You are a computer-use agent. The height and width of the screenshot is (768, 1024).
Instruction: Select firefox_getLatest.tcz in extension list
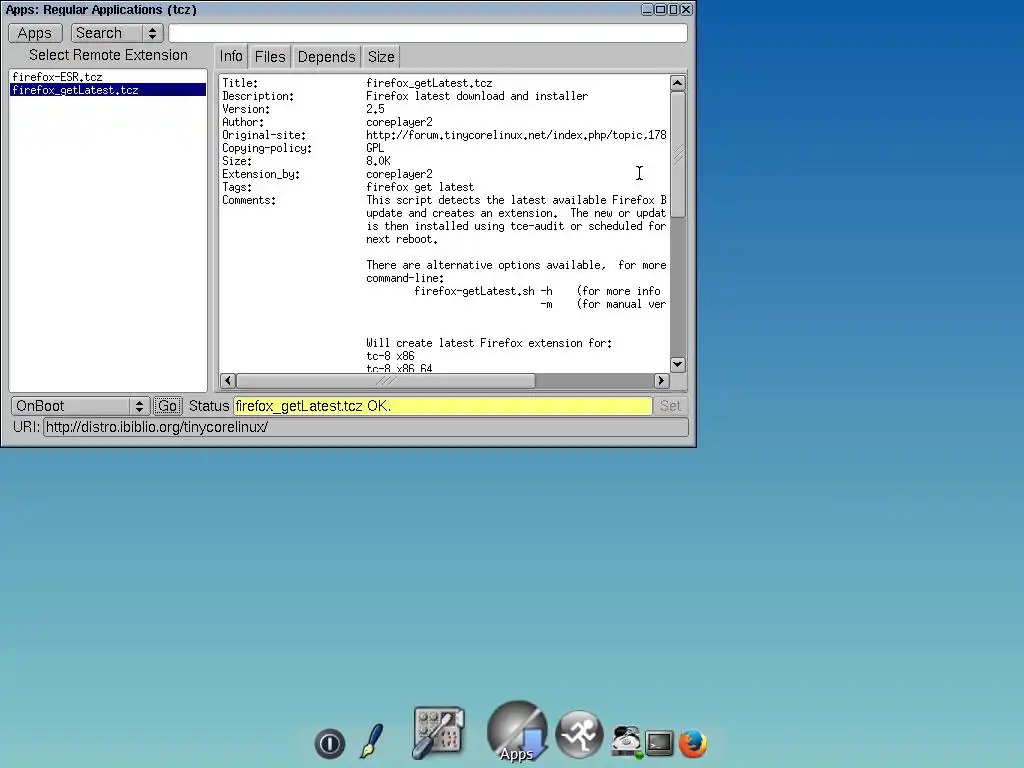108,89
